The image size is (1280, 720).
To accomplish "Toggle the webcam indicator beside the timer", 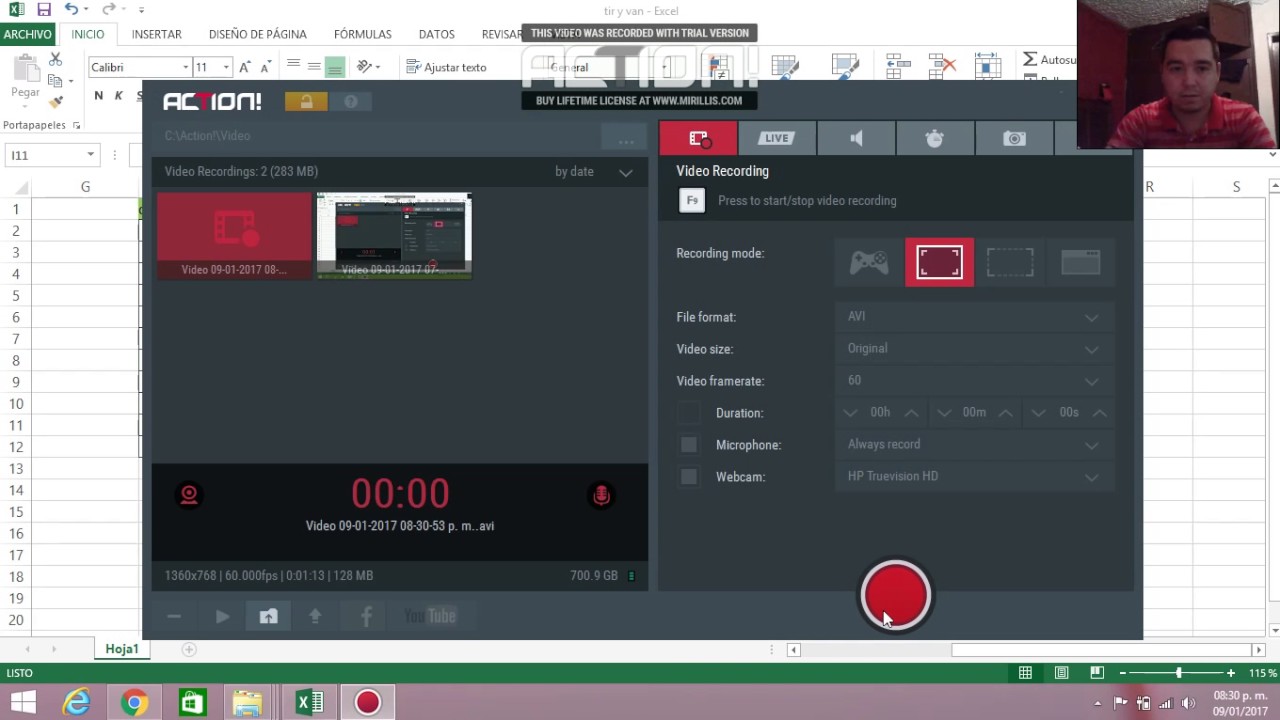I will tap(189, 495).
